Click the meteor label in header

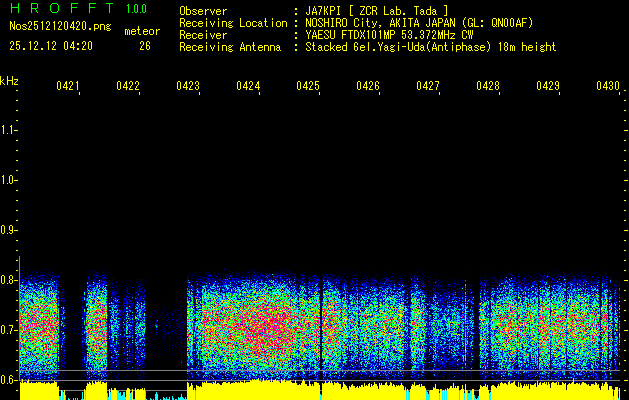click(x=141, y=32)
